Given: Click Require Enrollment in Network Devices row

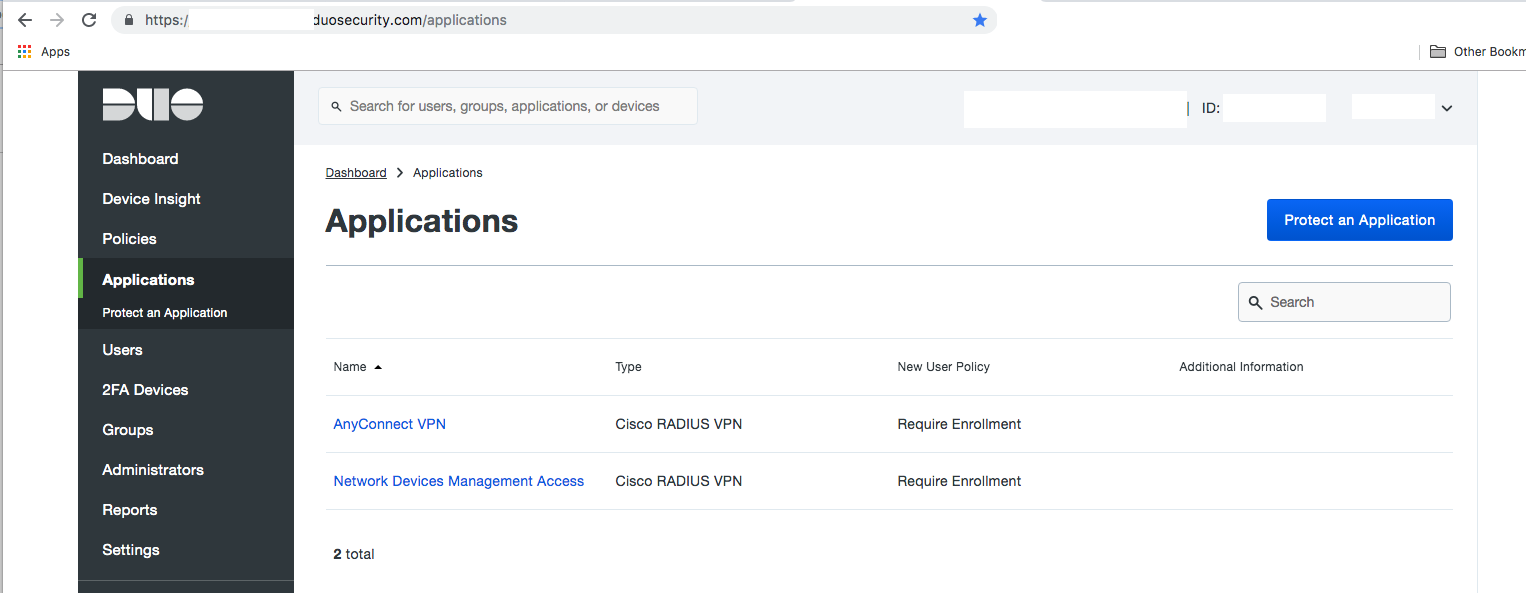Looking at the screenshot, I should pyautogui.click(x=959, y=481).
